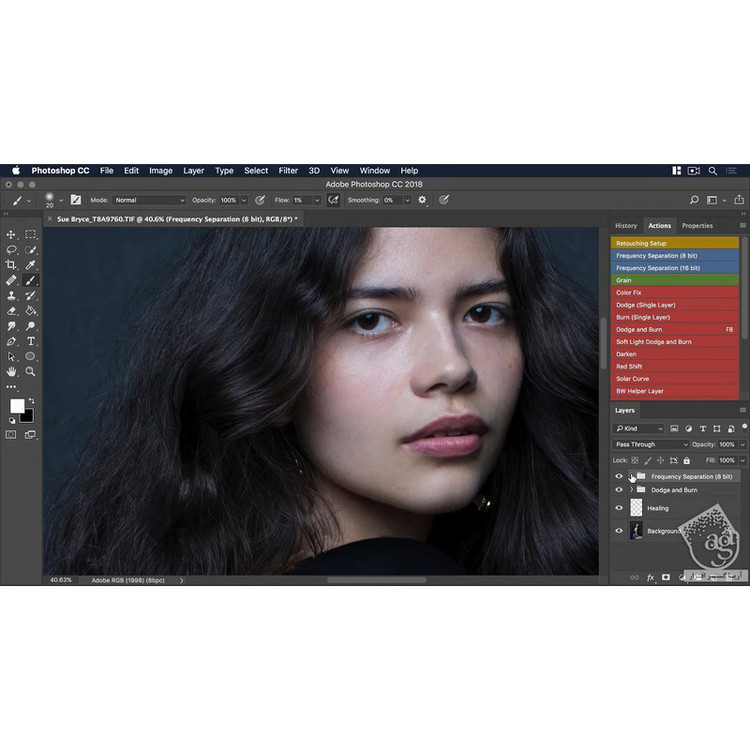The height and width of the screenshot is (750, 750).
Task: Click the add layer style fx icon
Action: (650, 577)
